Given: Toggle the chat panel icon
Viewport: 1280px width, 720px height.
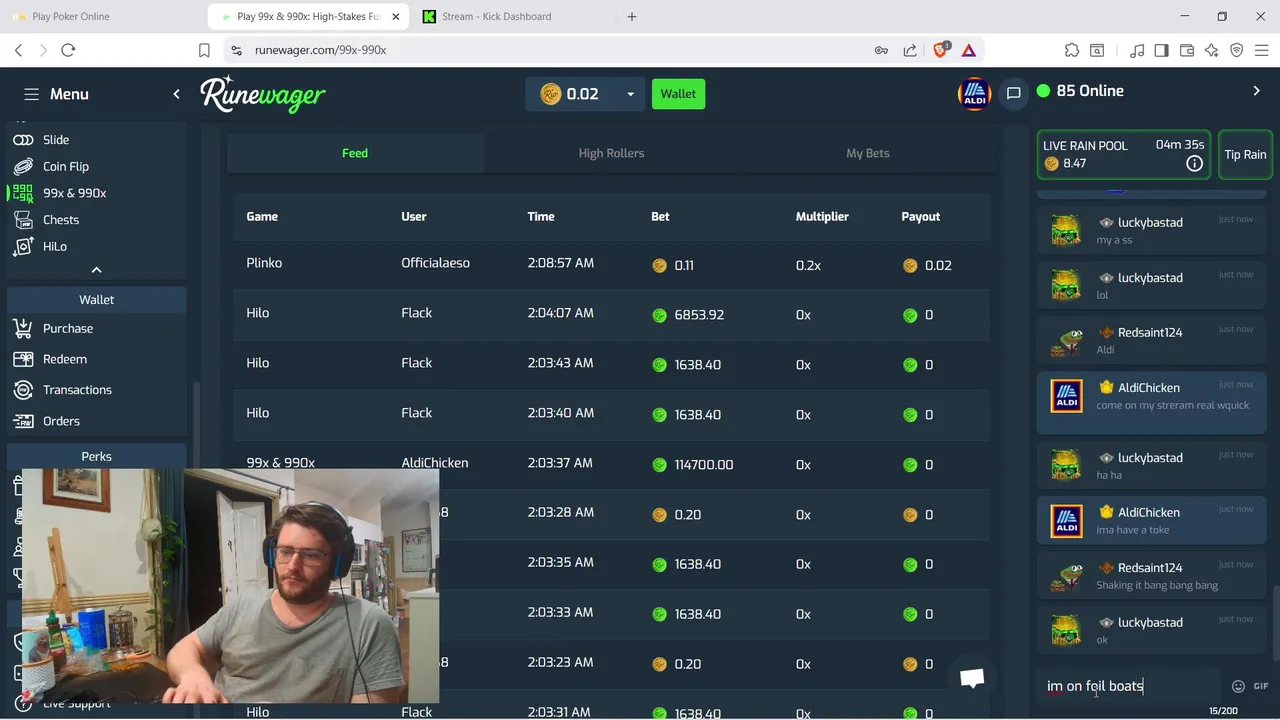Looking at the screenshot, I should (x=1013, y=94).
